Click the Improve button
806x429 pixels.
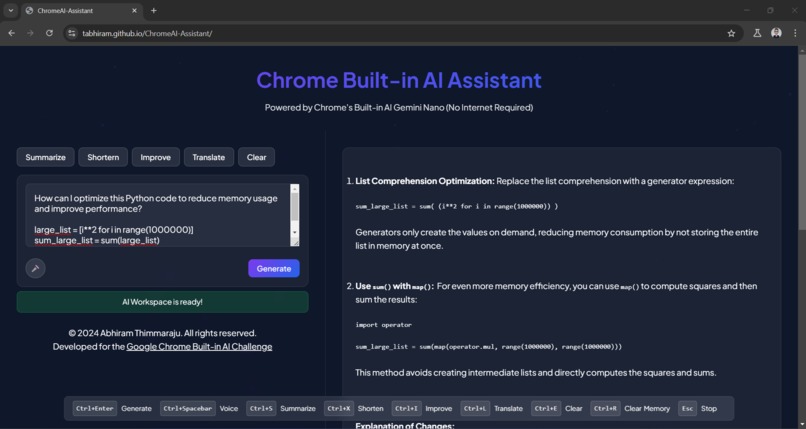click(155, 157)
